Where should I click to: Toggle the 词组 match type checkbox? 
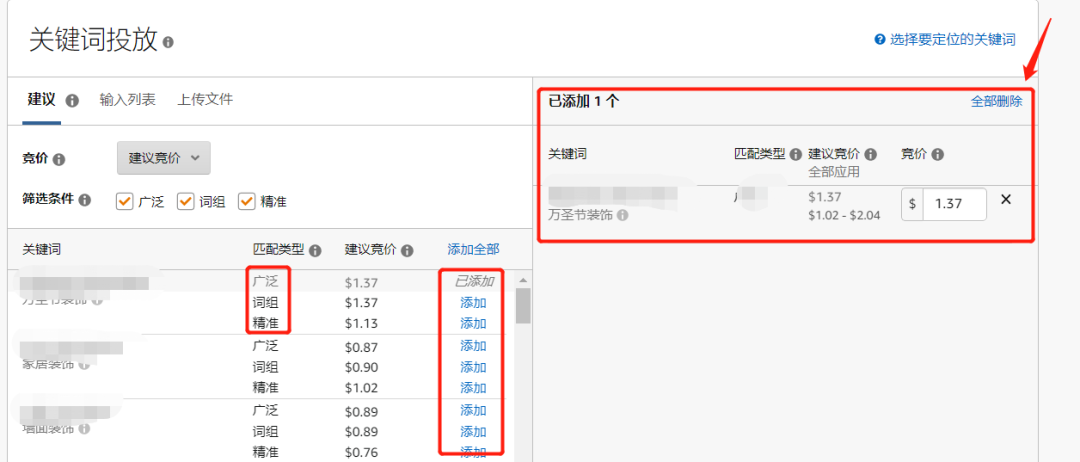pos(185,201)
